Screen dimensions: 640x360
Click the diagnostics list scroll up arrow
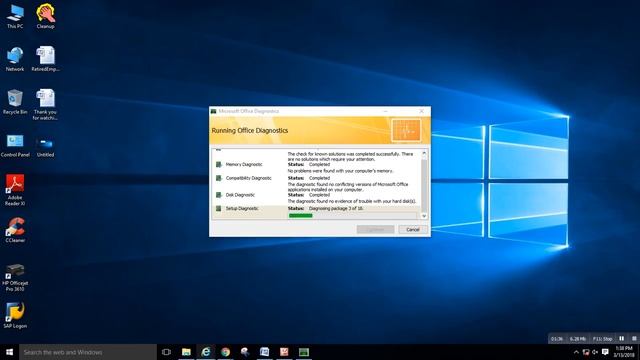pyautogui.click(x=424, y=153)
